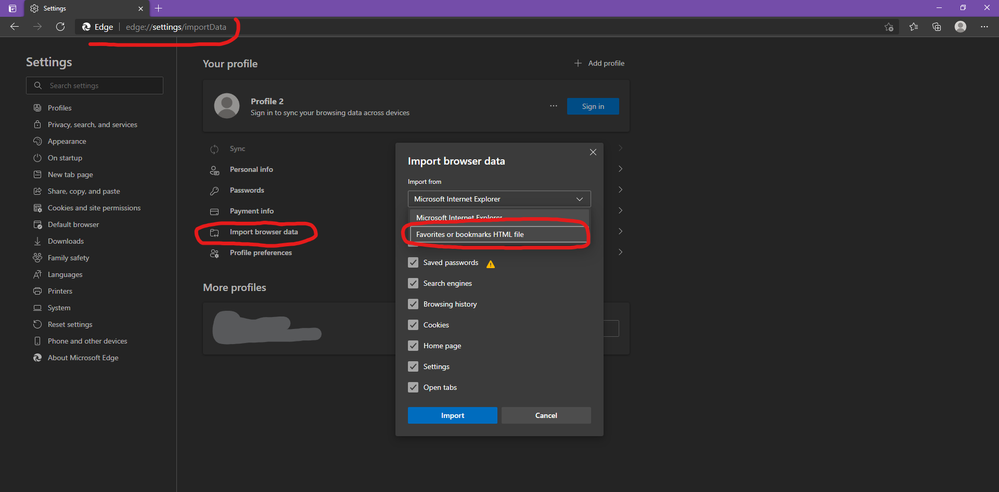This screenshot has height=492, width=999.
Task: Add this page to favorites star icon
Action: pos(888,27)
